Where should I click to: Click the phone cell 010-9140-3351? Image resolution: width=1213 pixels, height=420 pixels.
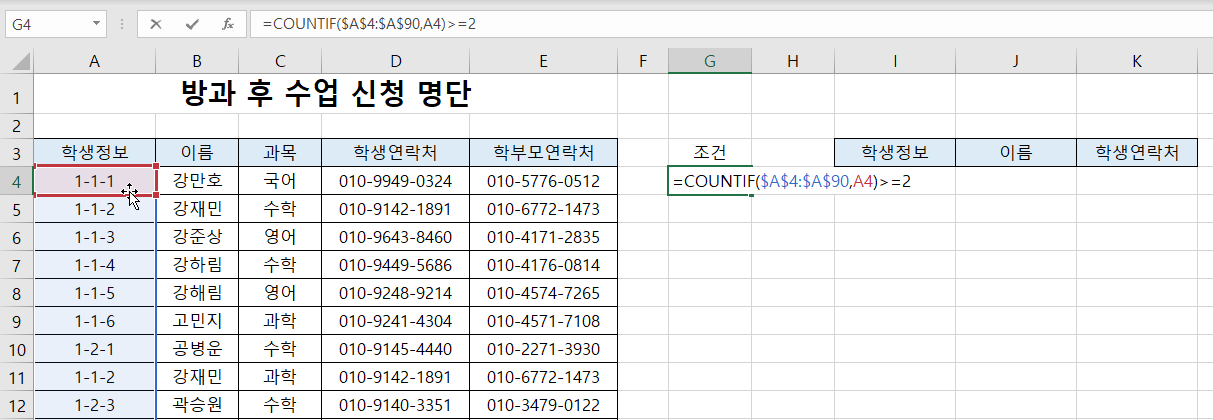coord(395,405)
